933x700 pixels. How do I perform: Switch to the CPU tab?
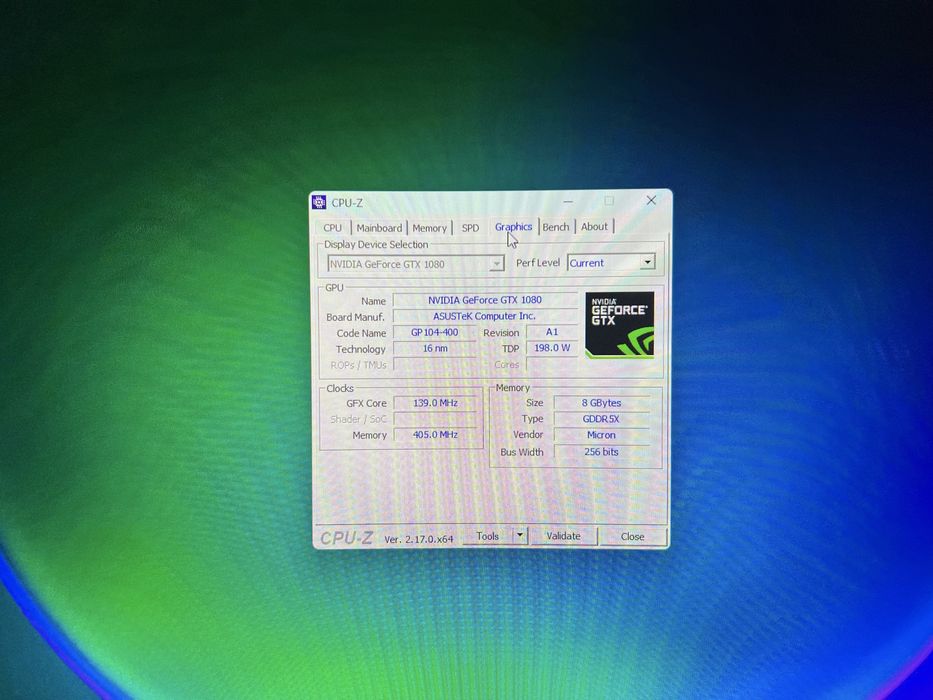(333, 228)
